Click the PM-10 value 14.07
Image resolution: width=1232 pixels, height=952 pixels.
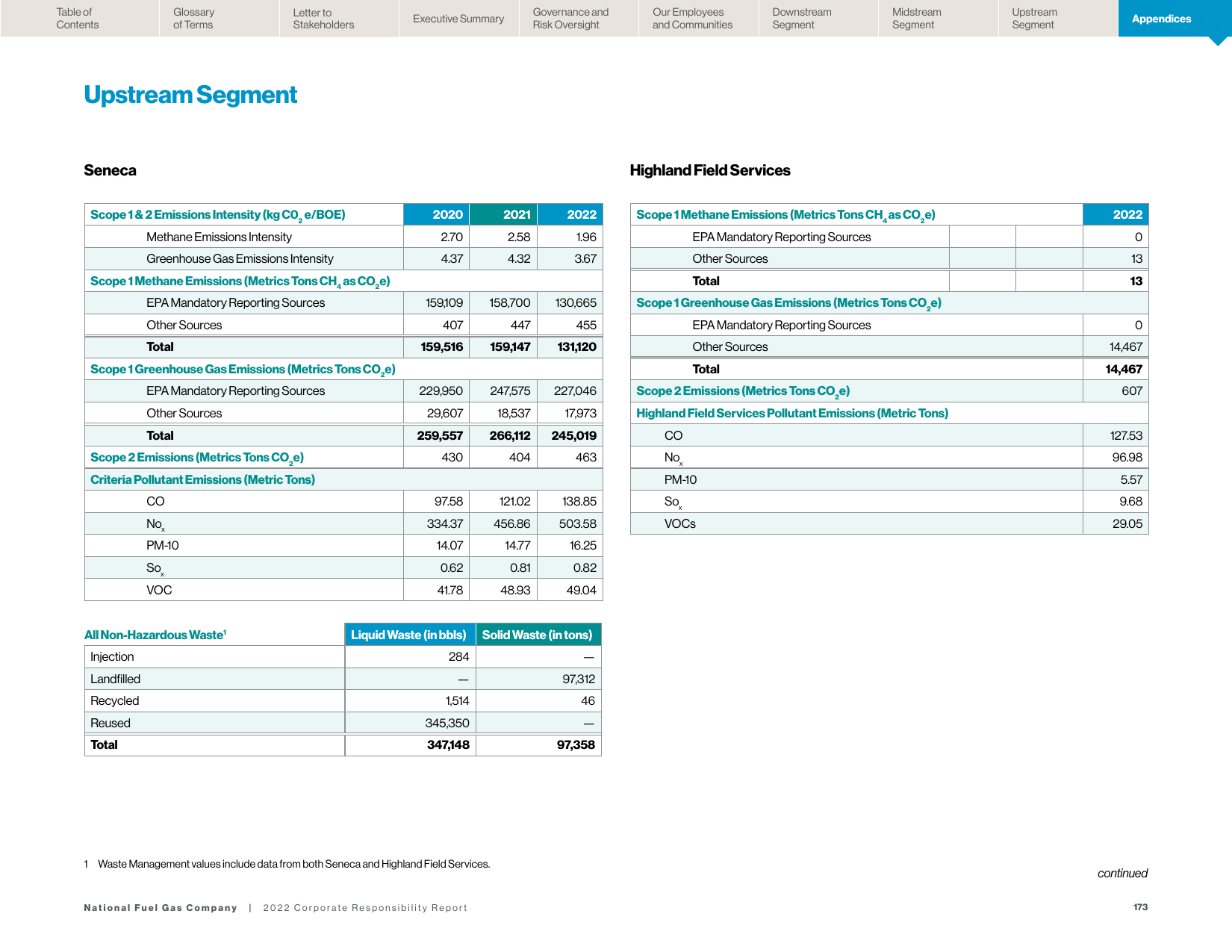(x=449, y=546)
